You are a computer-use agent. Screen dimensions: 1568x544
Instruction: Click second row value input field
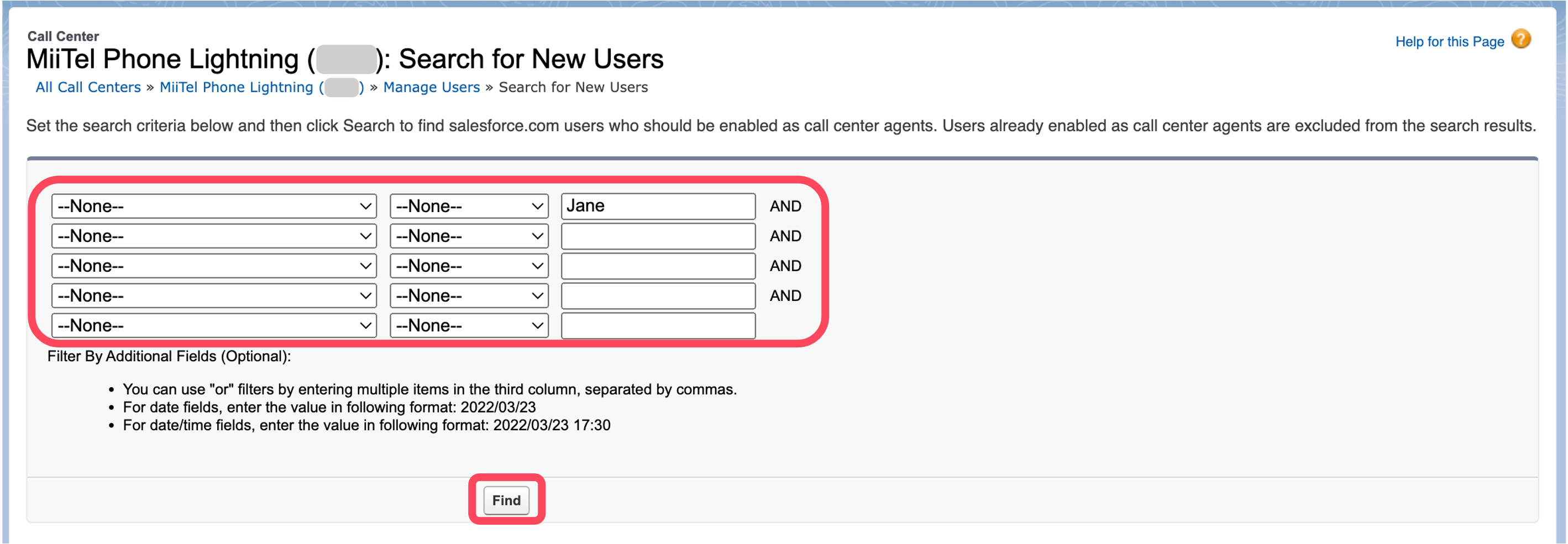tap(658, 236)
